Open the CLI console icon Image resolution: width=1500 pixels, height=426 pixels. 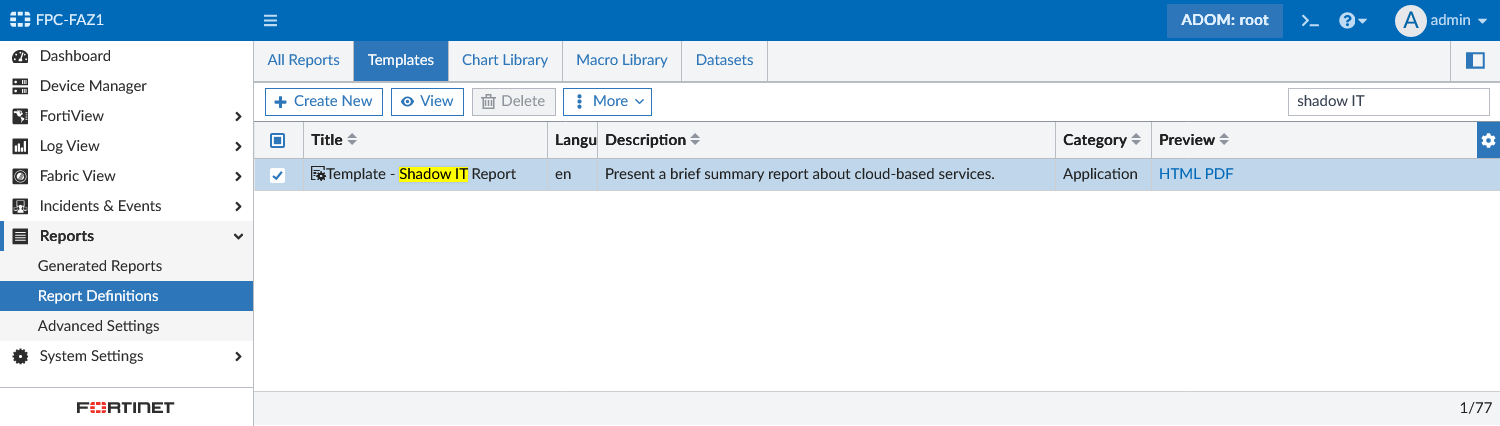(1310, 20)
